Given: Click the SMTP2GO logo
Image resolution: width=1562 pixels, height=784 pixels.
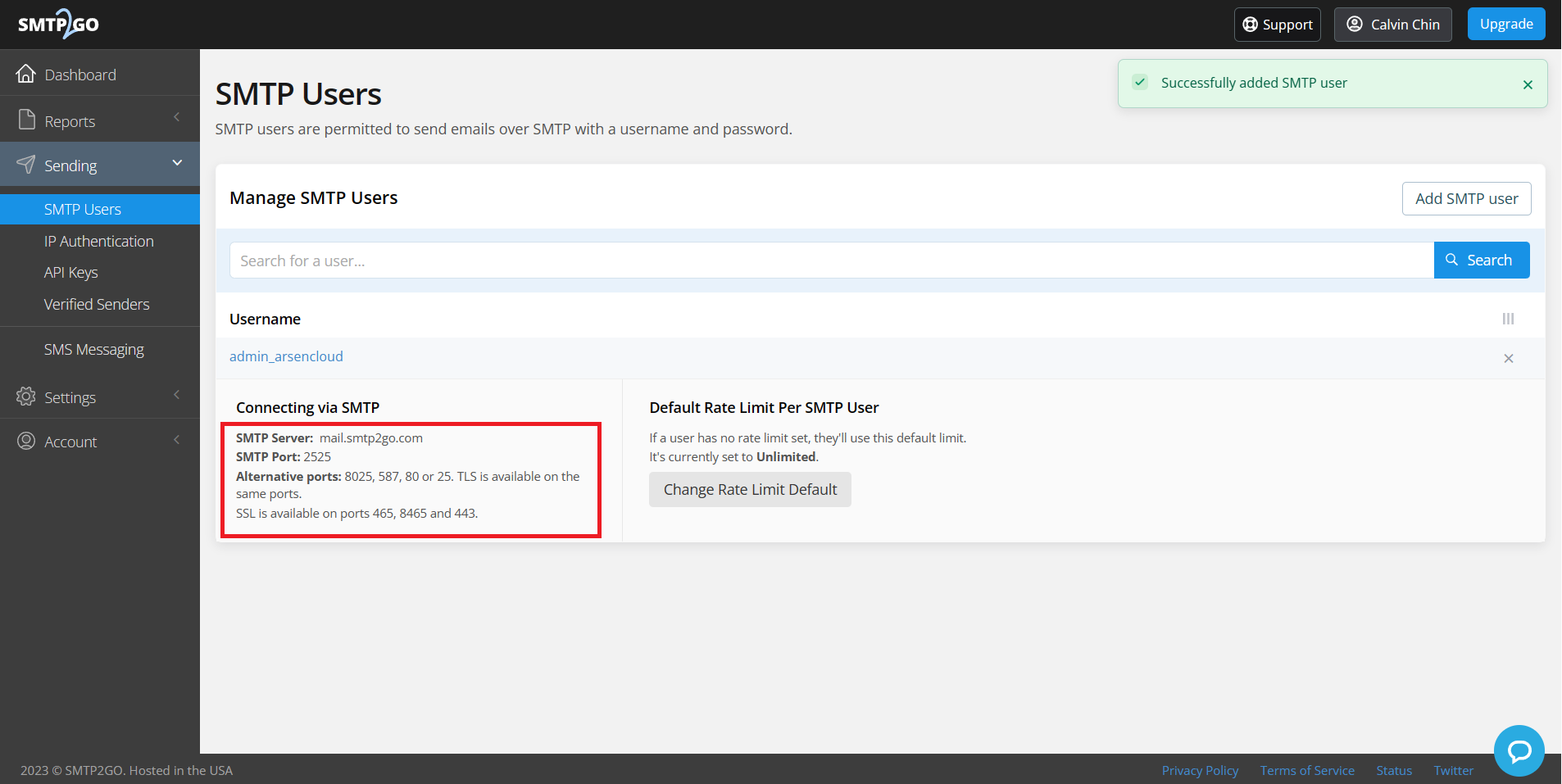Looking at the screenshot, I should pyautogui.click(x=58, y=24).
